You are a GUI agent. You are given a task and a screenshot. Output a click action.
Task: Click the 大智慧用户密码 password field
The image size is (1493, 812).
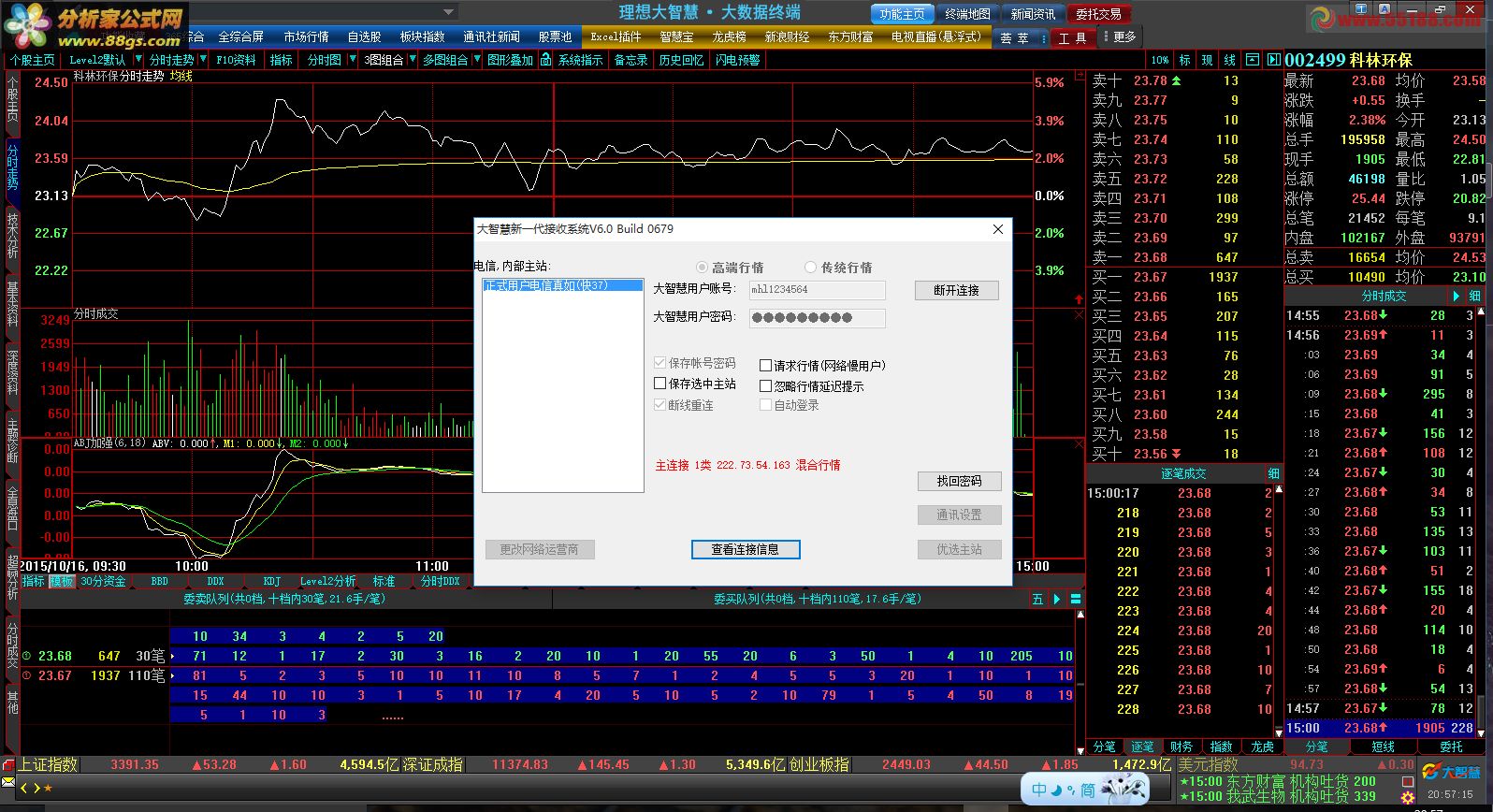pyautogui.click(x=817, y=318)
